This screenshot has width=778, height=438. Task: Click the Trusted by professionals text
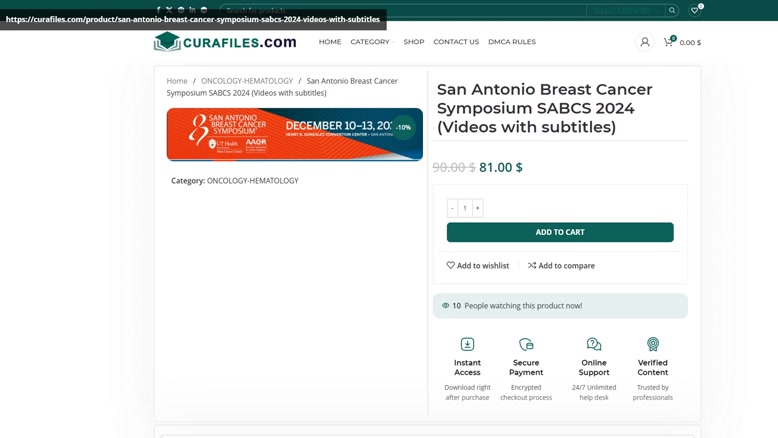point(652,392)
